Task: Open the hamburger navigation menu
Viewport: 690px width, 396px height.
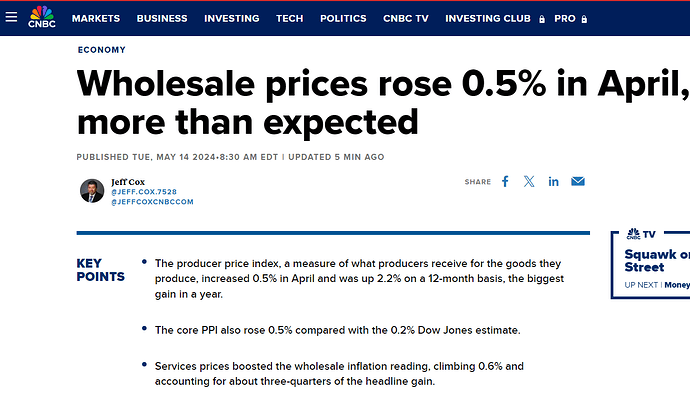Action: (x=11, y=17)
